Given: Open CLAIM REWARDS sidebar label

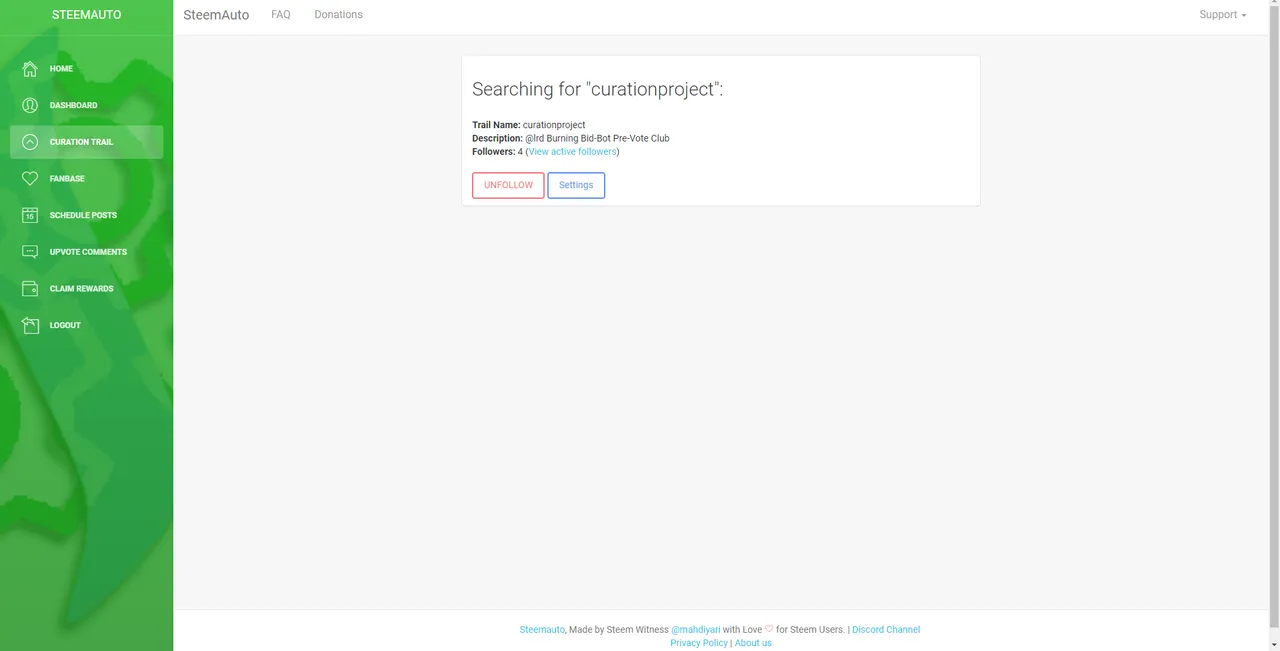Looking at the screenshot, I should (81, 289).
